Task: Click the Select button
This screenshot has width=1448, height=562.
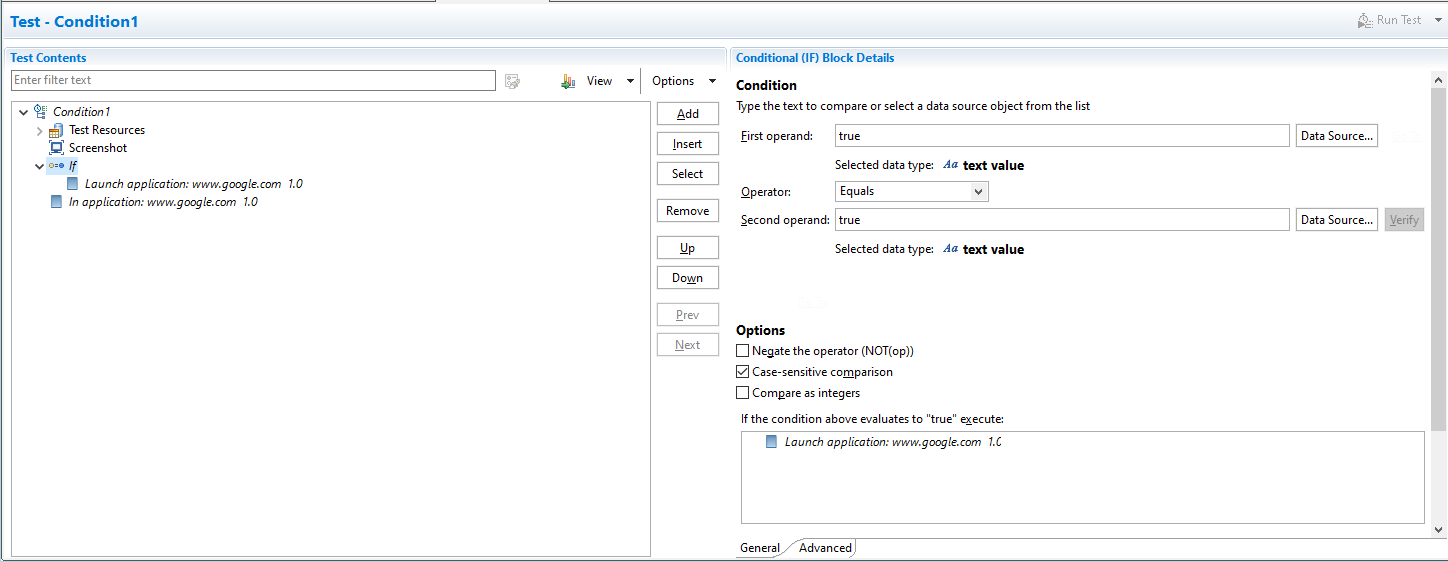Action: click(x=688, y=174)
